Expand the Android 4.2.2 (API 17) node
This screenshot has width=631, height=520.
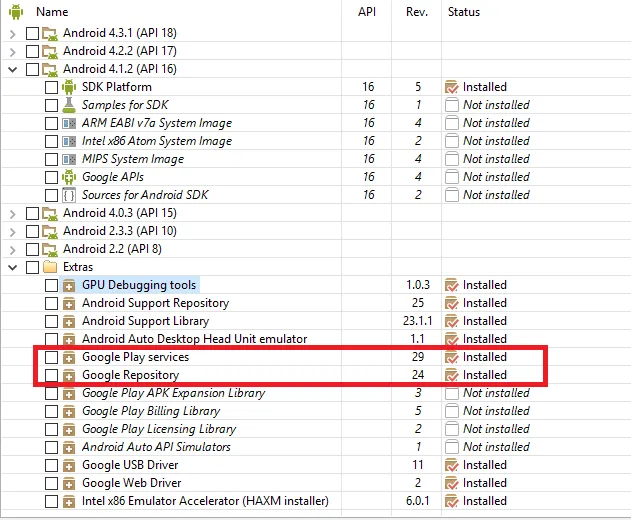tap(13, 52)
